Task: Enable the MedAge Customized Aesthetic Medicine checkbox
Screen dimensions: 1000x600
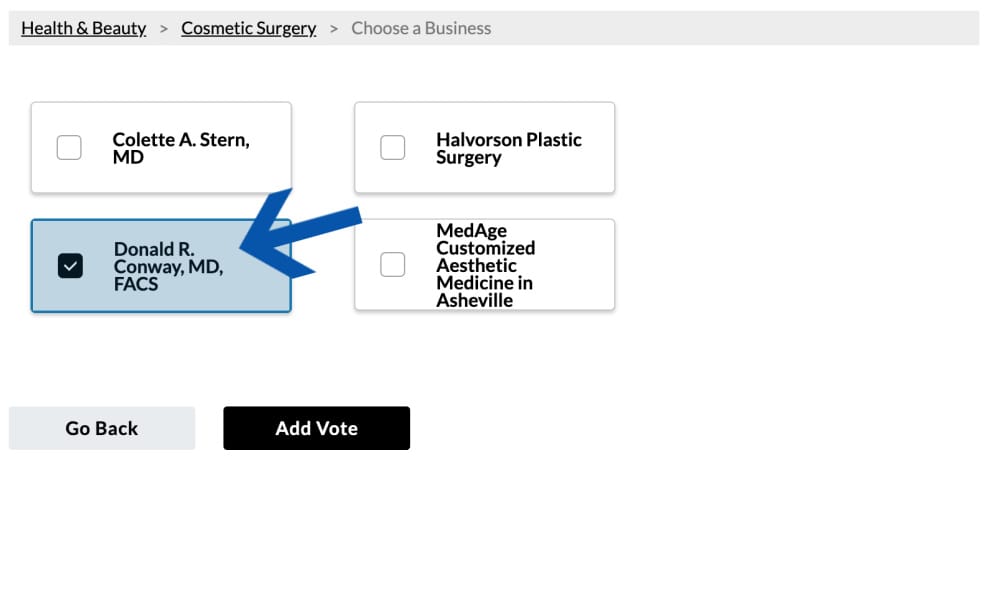Action: [x=392, y=265]
